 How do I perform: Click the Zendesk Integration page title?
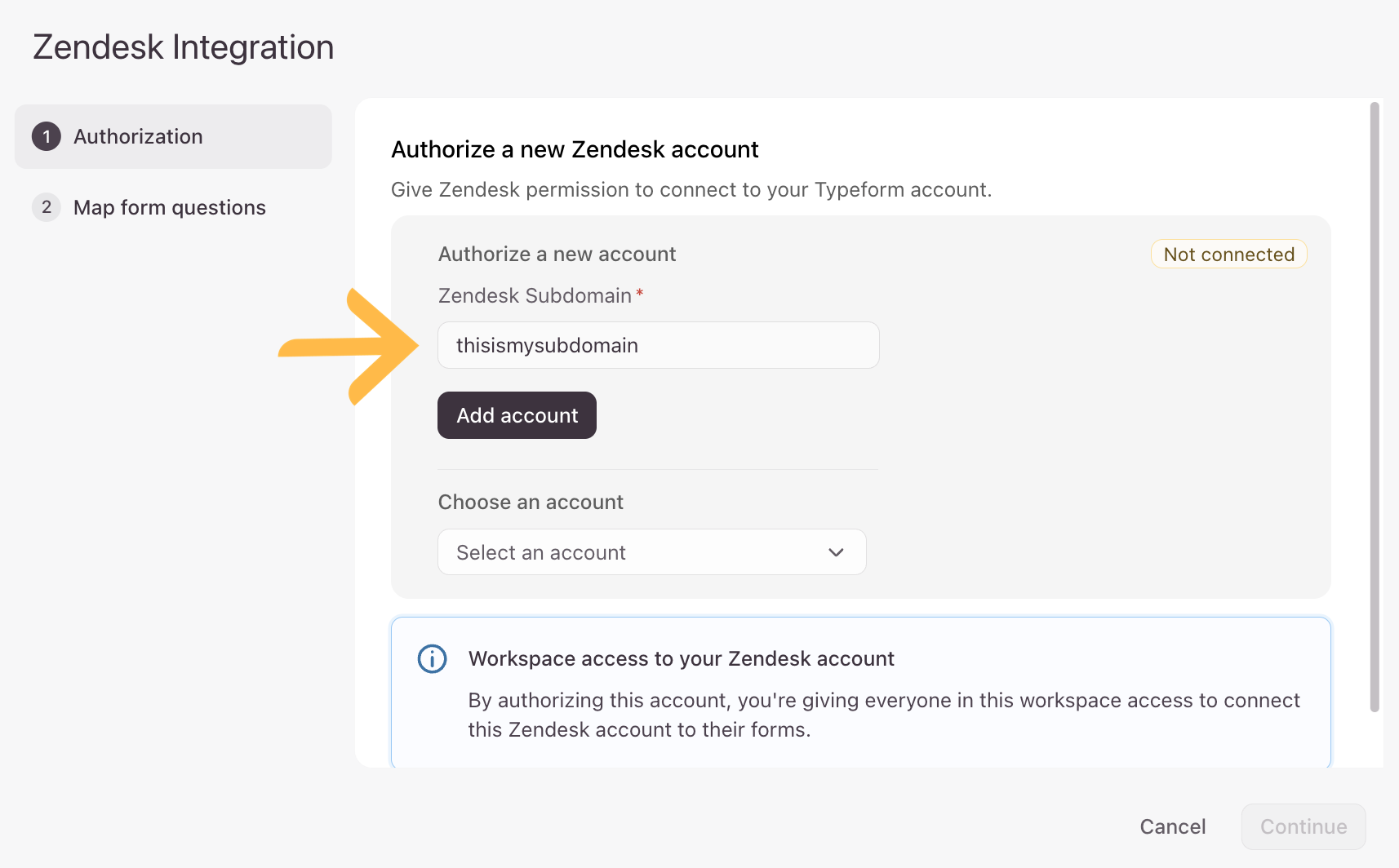[x=184, y=47]
